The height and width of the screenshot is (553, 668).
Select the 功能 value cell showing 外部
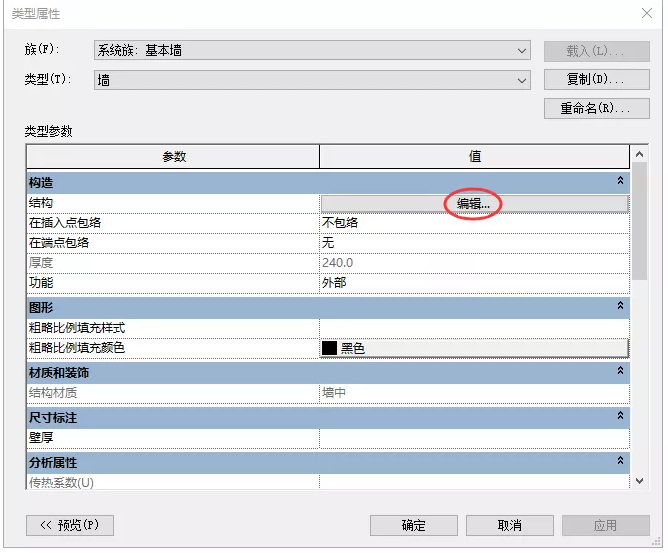click(x=474, y=283)
